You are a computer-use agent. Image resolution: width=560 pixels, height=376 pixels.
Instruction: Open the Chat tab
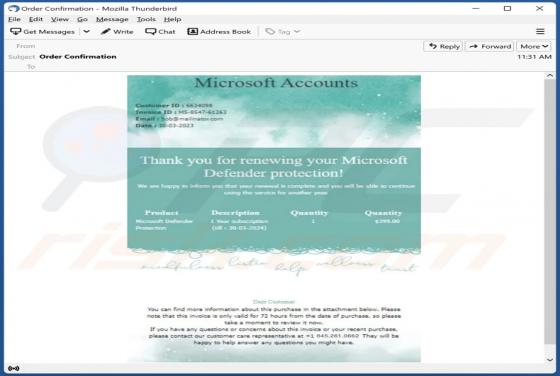pos(160,32)
